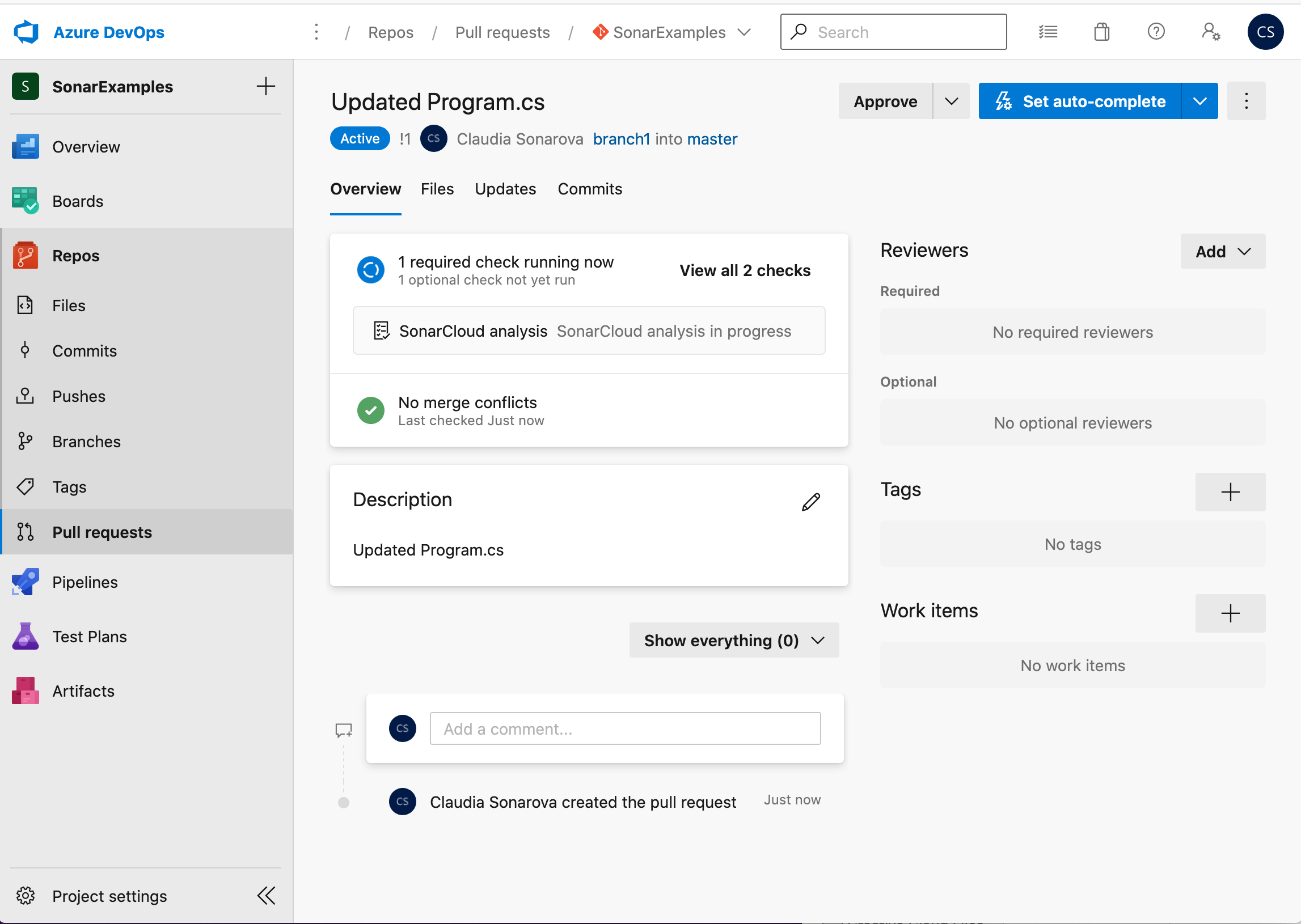This screenshot has width=1301, height=924.
Task: Switch to the Files tab
Action: click(437, 189)
